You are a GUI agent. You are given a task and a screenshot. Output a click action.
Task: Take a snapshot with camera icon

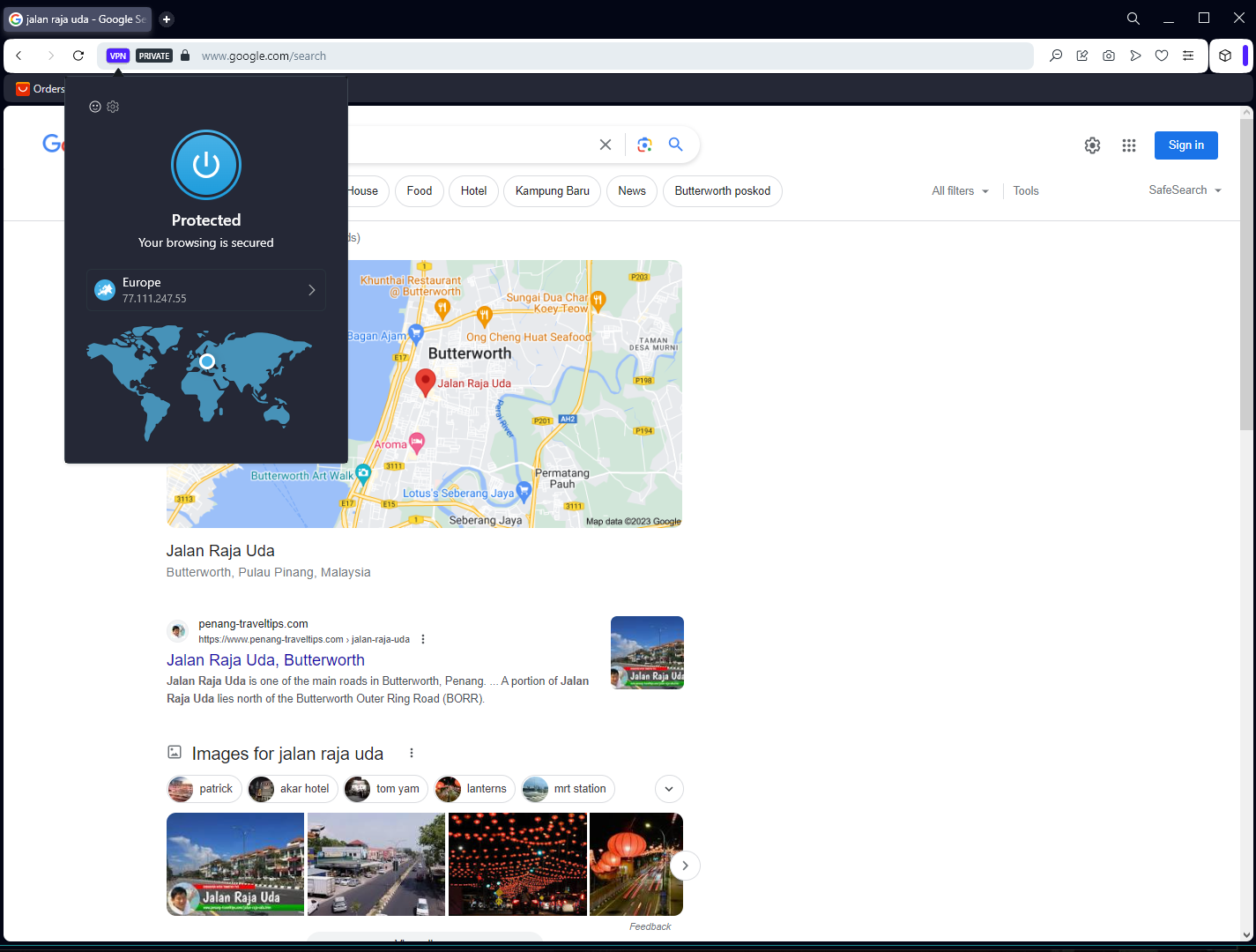(1109, 56)
